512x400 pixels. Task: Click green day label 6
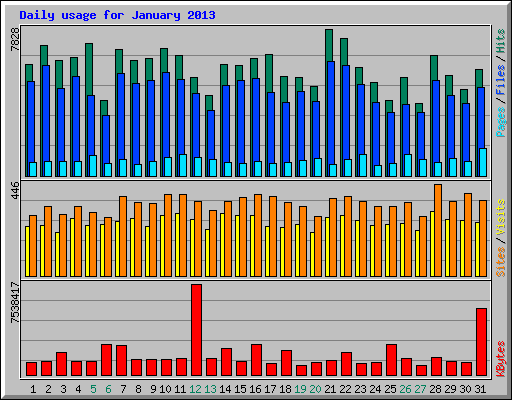pyautogui.click(x=108, y=389)
